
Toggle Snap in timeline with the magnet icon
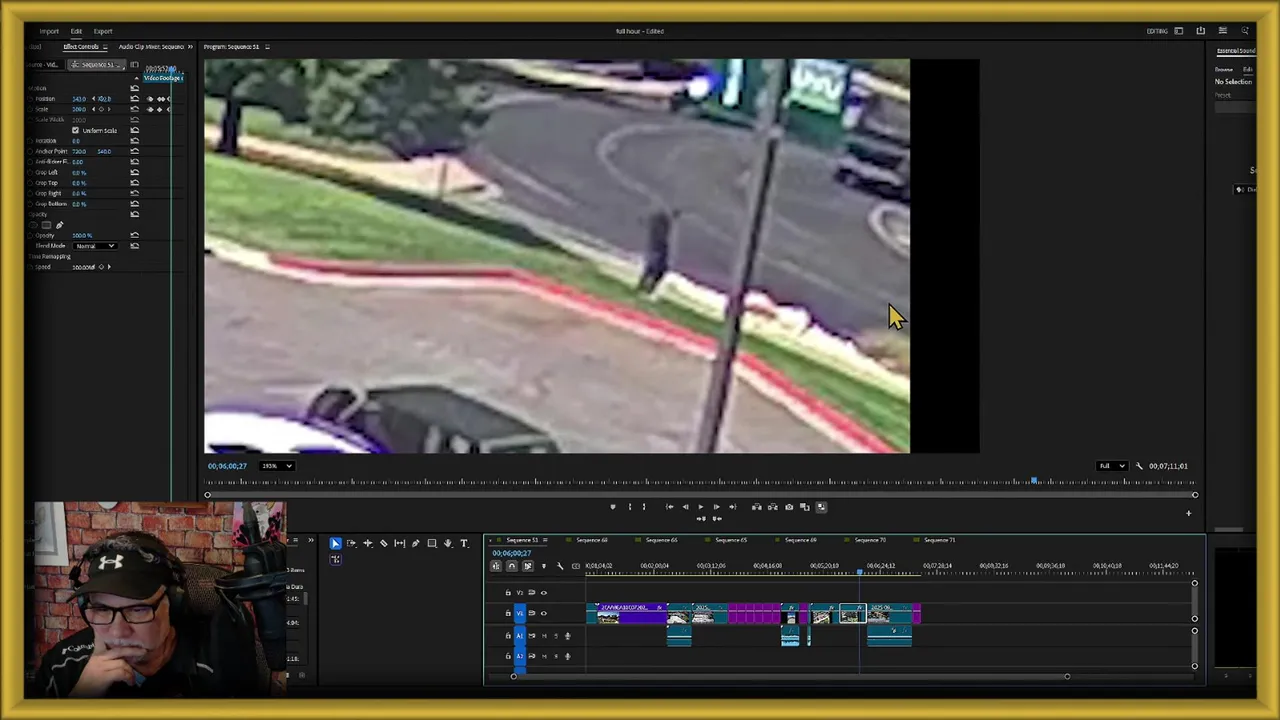511,566
